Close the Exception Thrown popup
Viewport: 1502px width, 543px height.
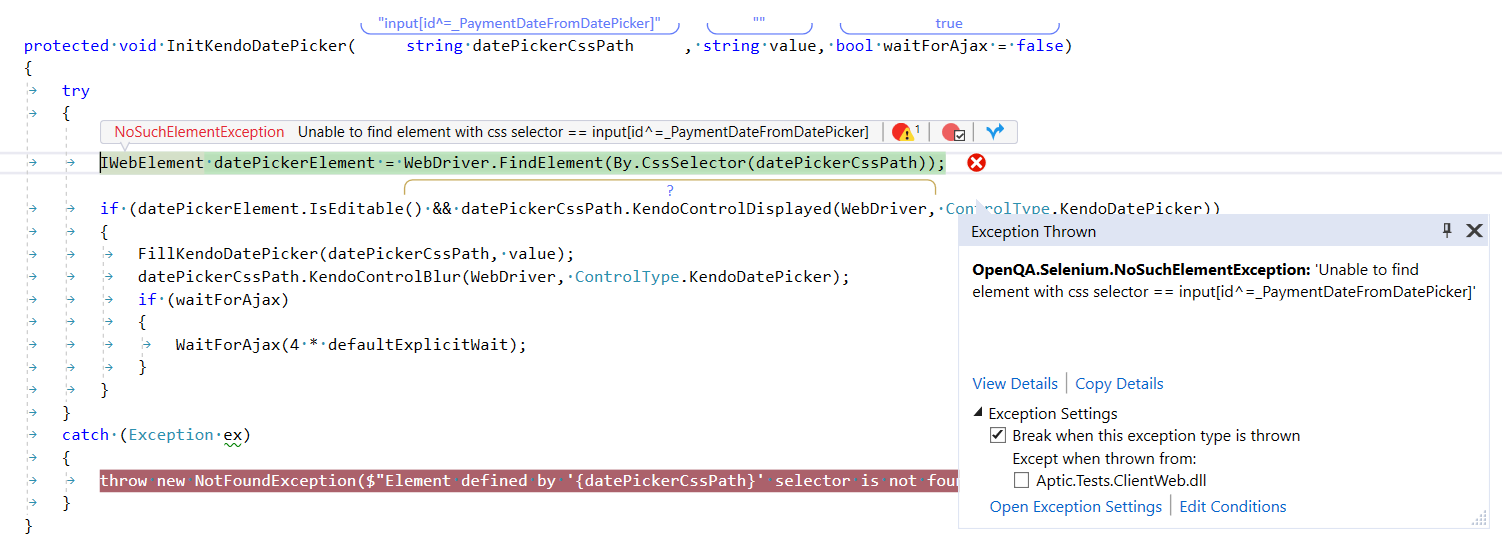point(1474,231)
